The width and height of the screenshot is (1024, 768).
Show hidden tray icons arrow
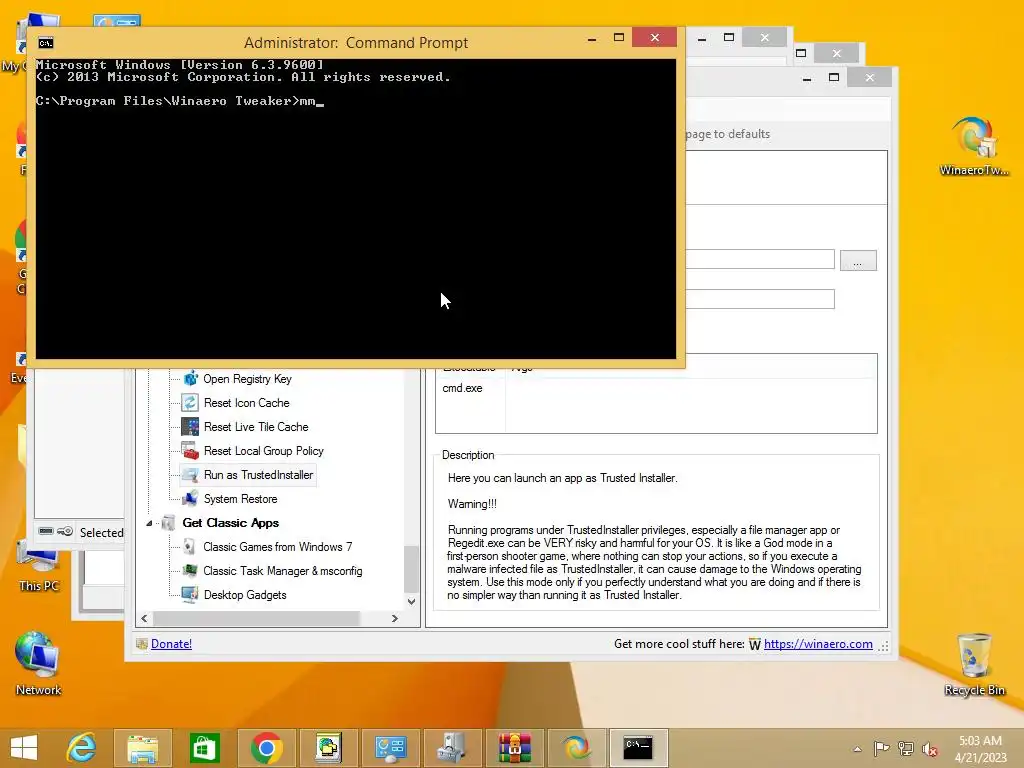(x=857, y=749)
